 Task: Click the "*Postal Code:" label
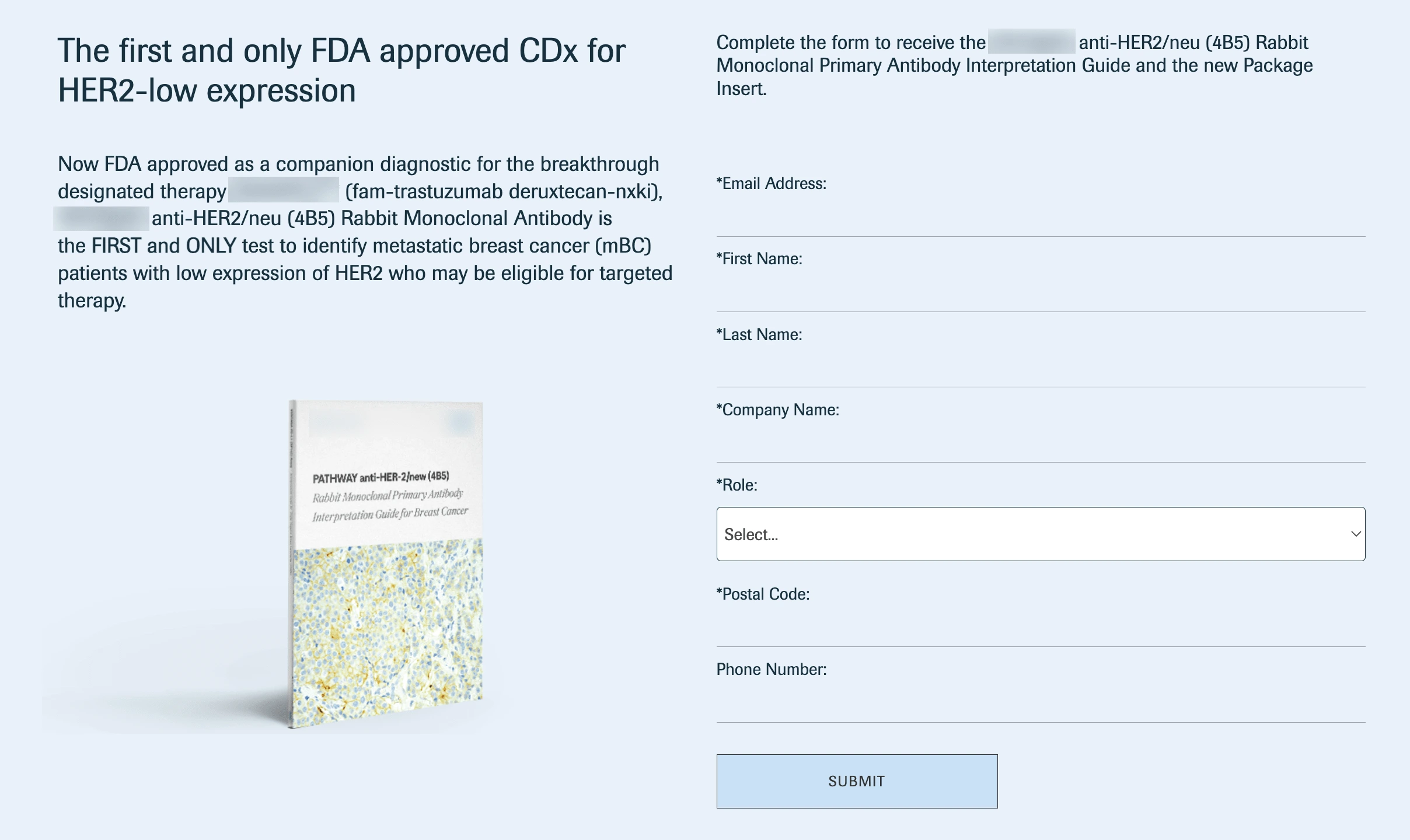pyautogui.click(x=763, y=594)
